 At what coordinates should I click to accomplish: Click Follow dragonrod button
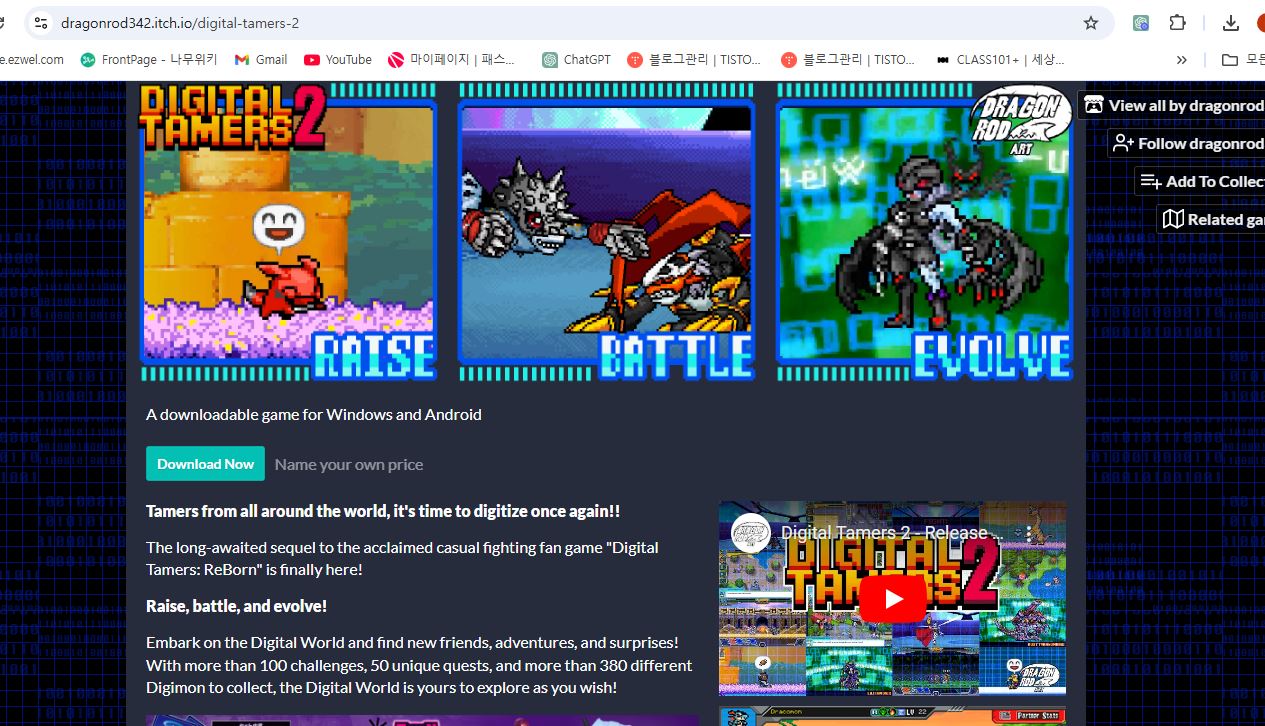coord(1187,143)
